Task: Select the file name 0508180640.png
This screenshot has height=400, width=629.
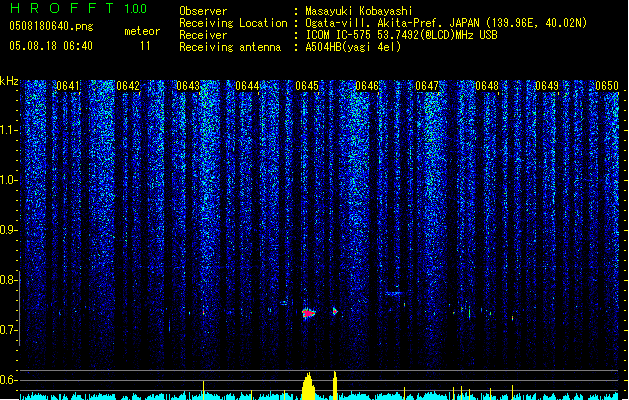Action: click(x=51, y=26)
